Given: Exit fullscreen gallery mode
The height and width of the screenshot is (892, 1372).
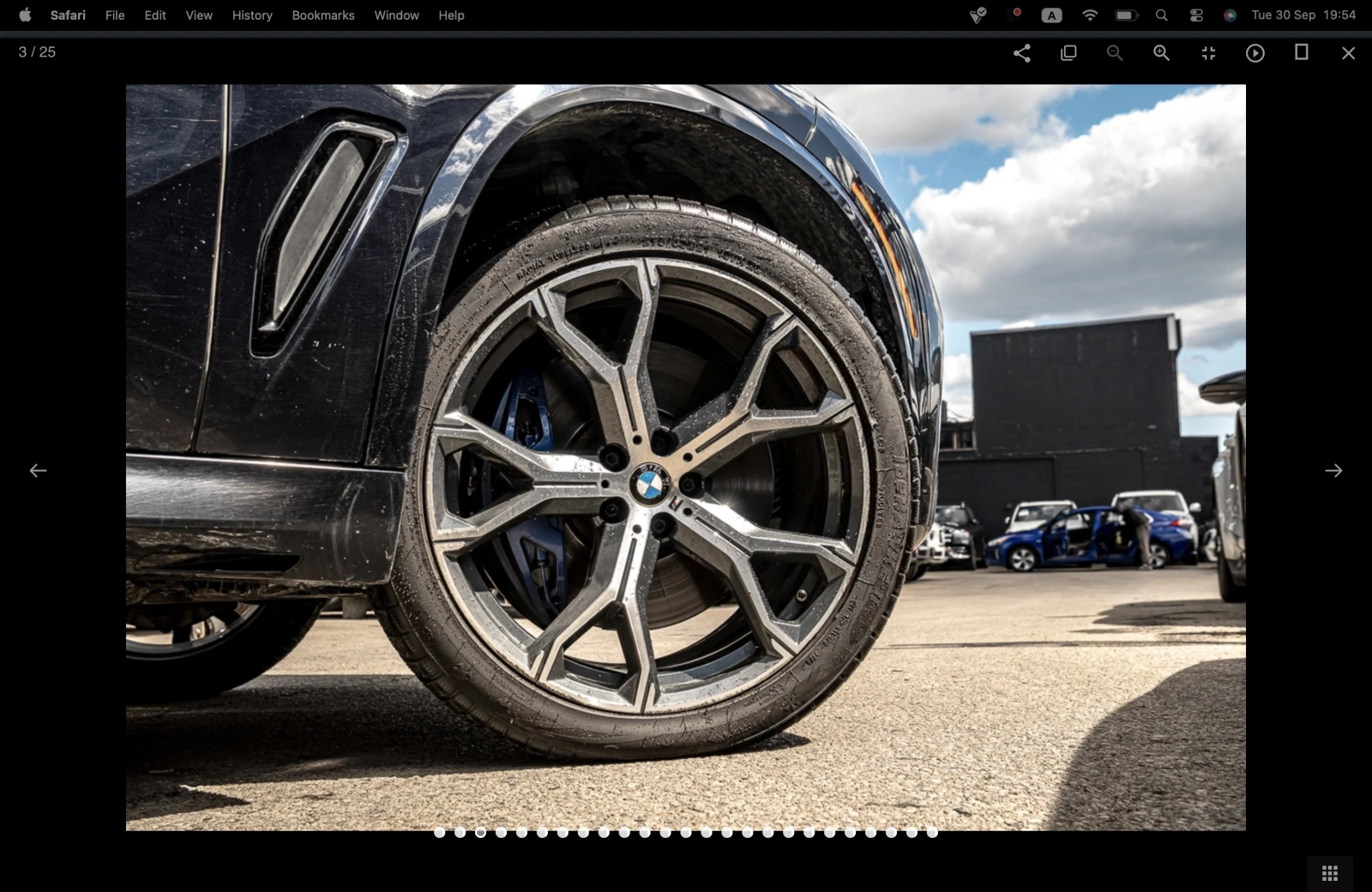Looking at the screenshot, I should [1208, 53].
